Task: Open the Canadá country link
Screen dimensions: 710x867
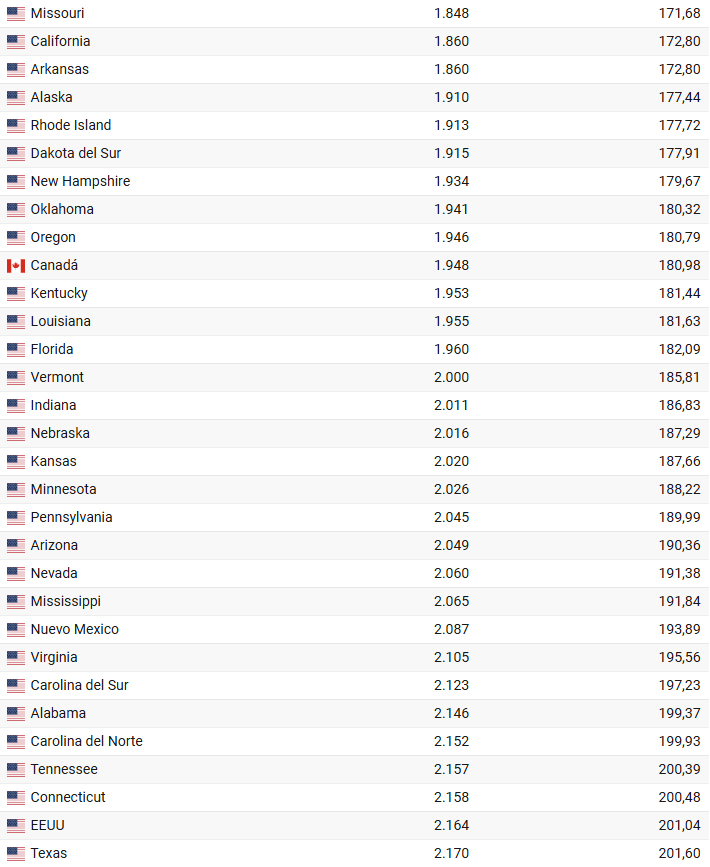Action: tap(54, 266)
